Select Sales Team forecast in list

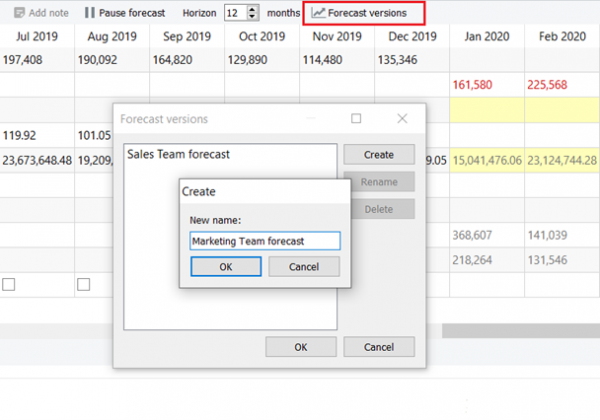(178, 155)
